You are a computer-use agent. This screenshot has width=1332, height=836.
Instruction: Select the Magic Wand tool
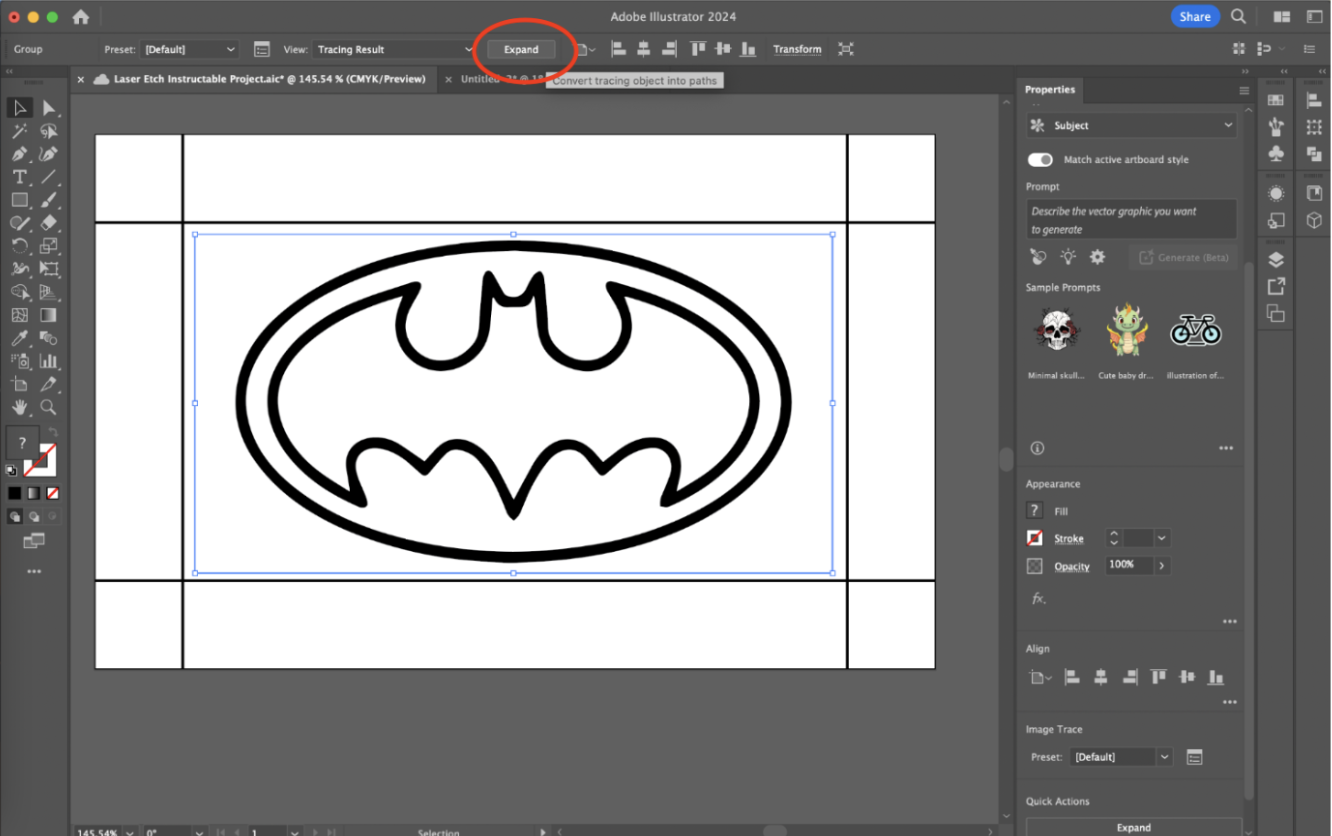click(x=19, y=131)
